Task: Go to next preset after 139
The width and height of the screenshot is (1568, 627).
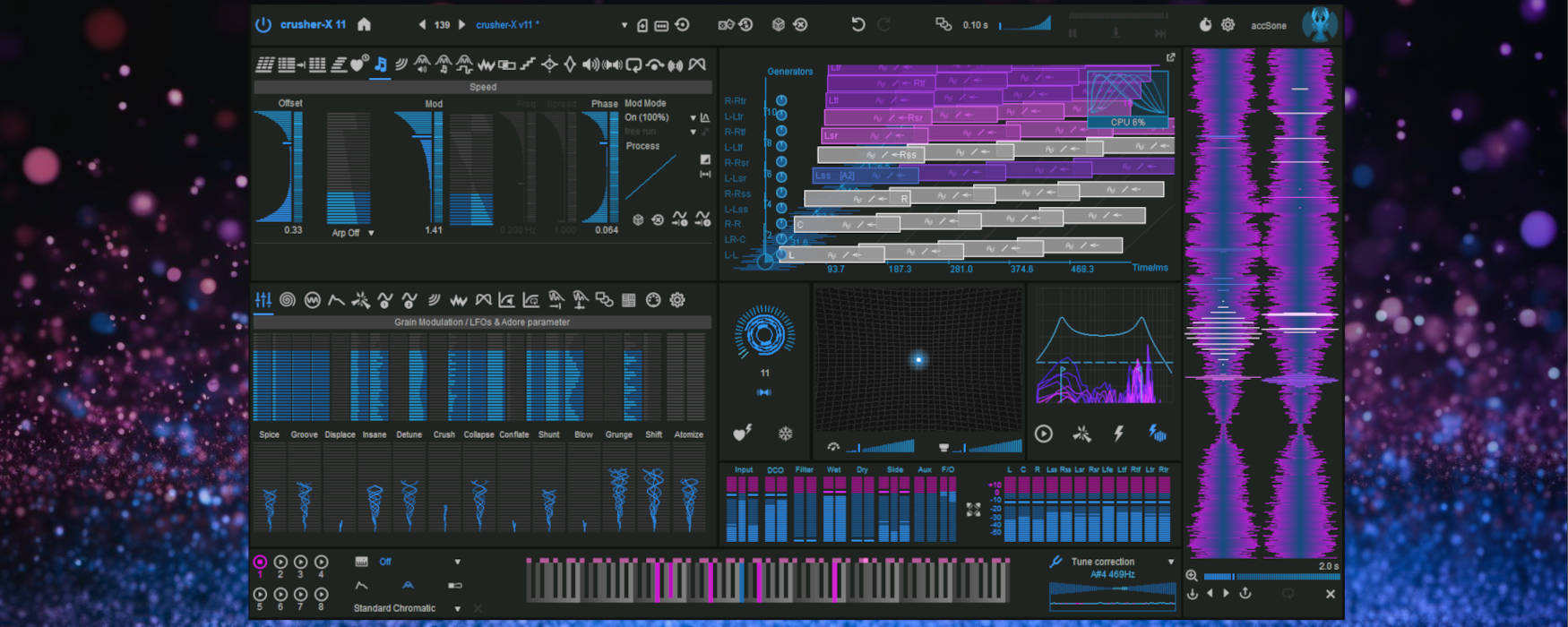Action: point(462,25)
